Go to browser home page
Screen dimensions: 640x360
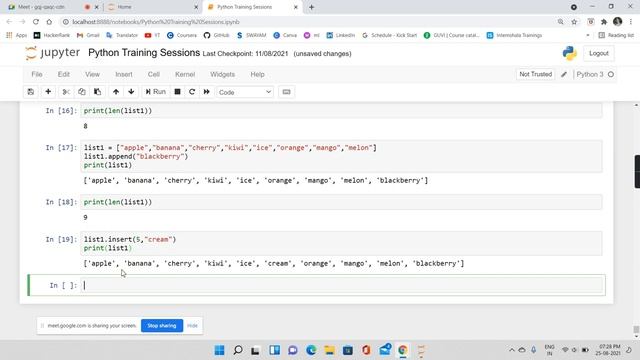coord(49,22)
